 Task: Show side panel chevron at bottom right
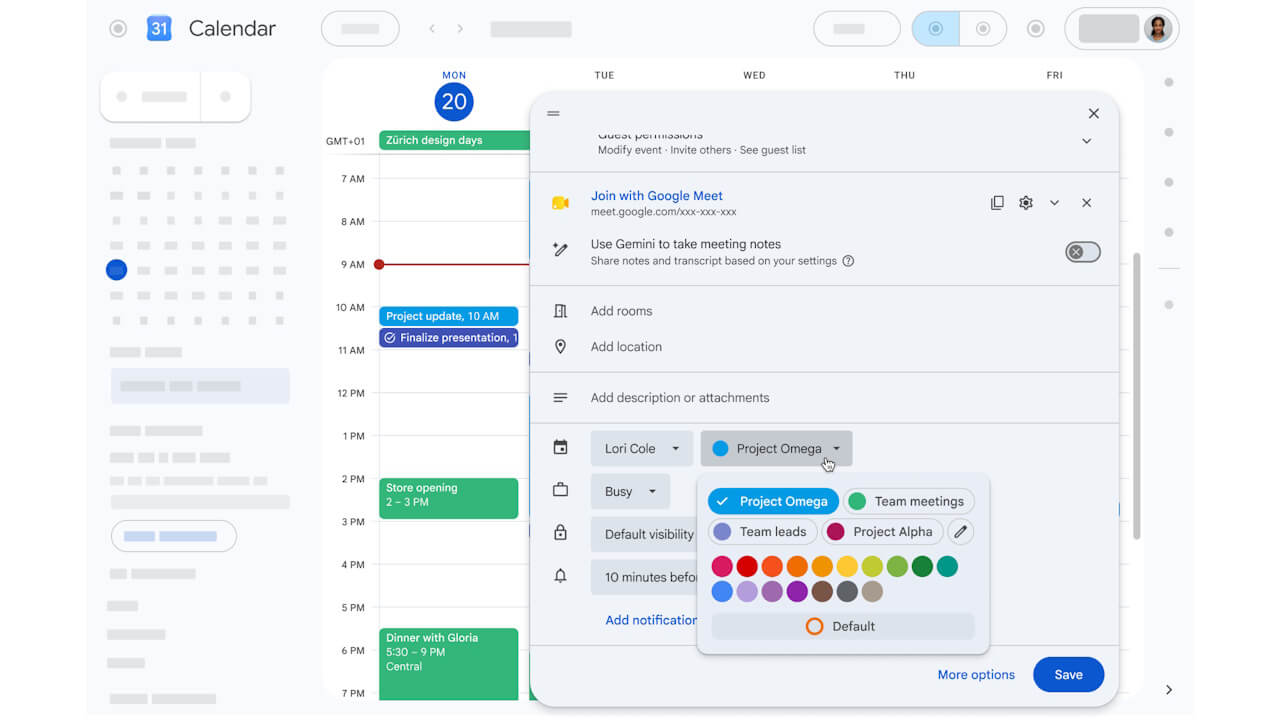click(1168, 690)
